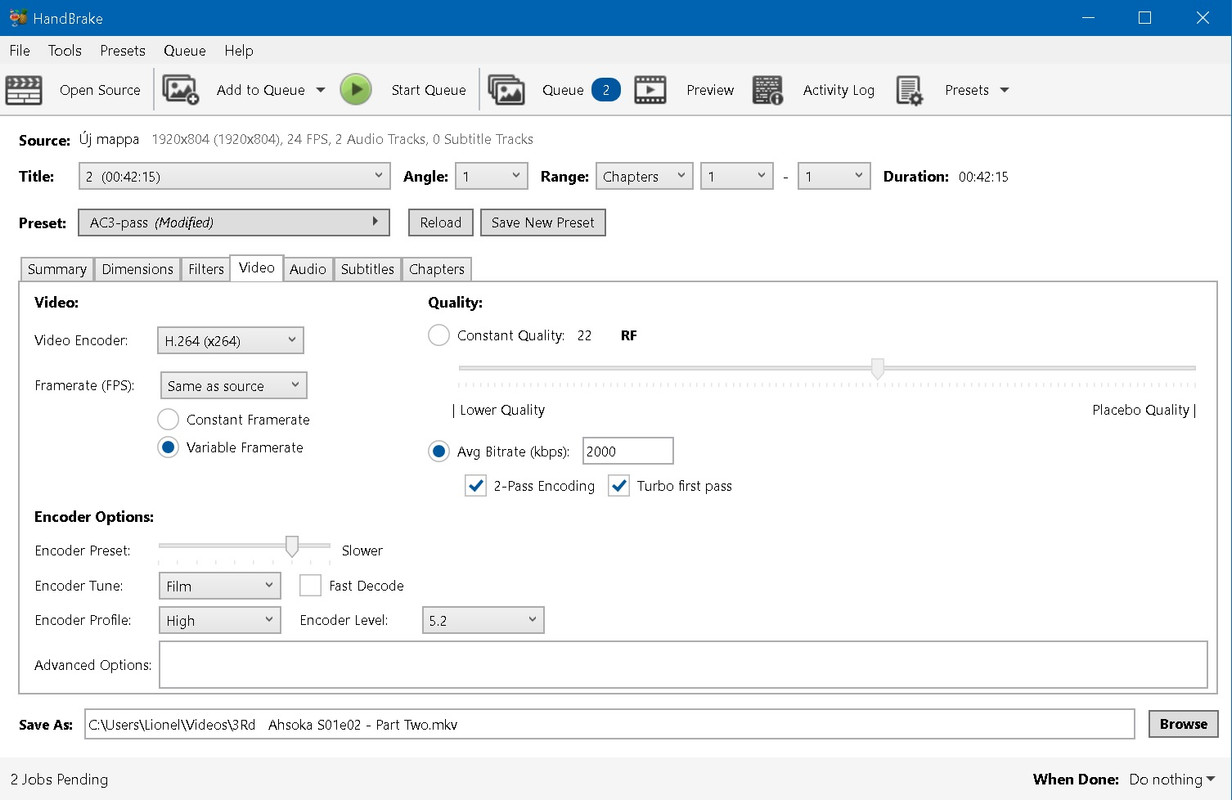
Task: Click the Open Source clapperboard icon
Action: (24, 90)
